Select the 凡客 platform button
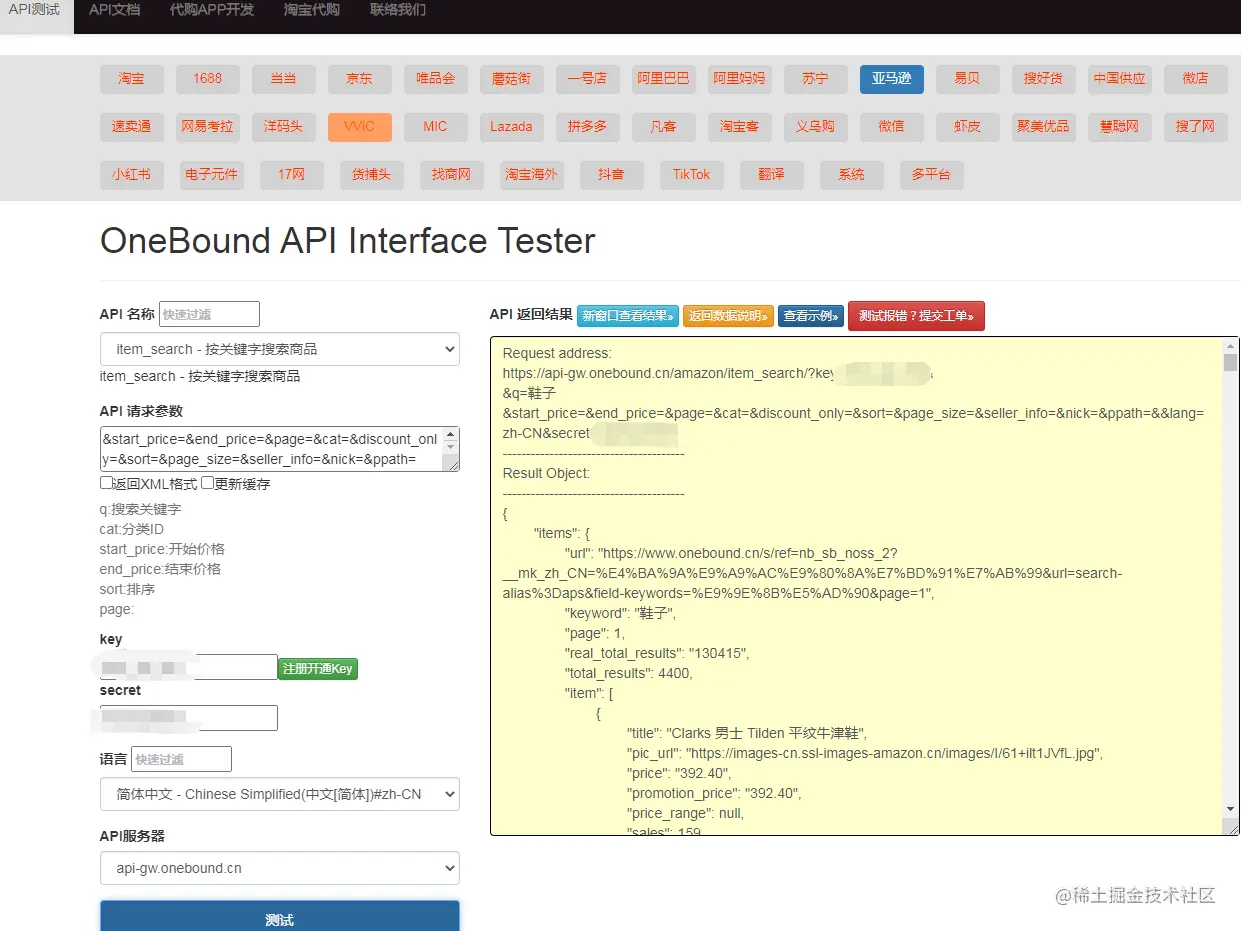The image size is (1241, 931). click(x=664, y=127)
